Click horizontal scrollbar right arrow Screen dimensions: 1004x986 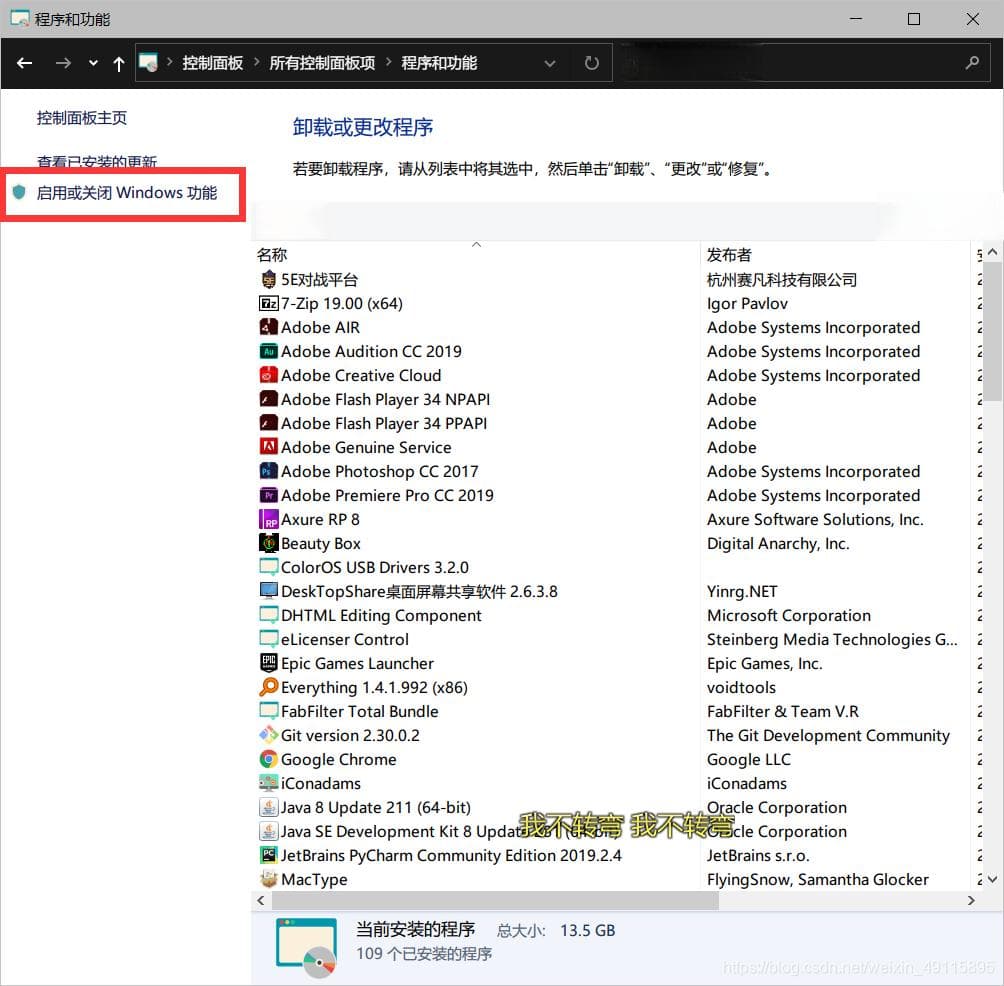971,900
